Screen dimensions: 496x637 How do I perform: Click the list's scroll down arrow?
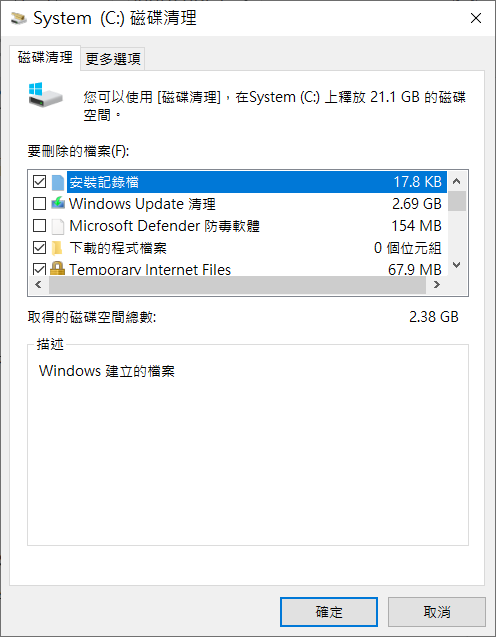(x=457, y=265)
